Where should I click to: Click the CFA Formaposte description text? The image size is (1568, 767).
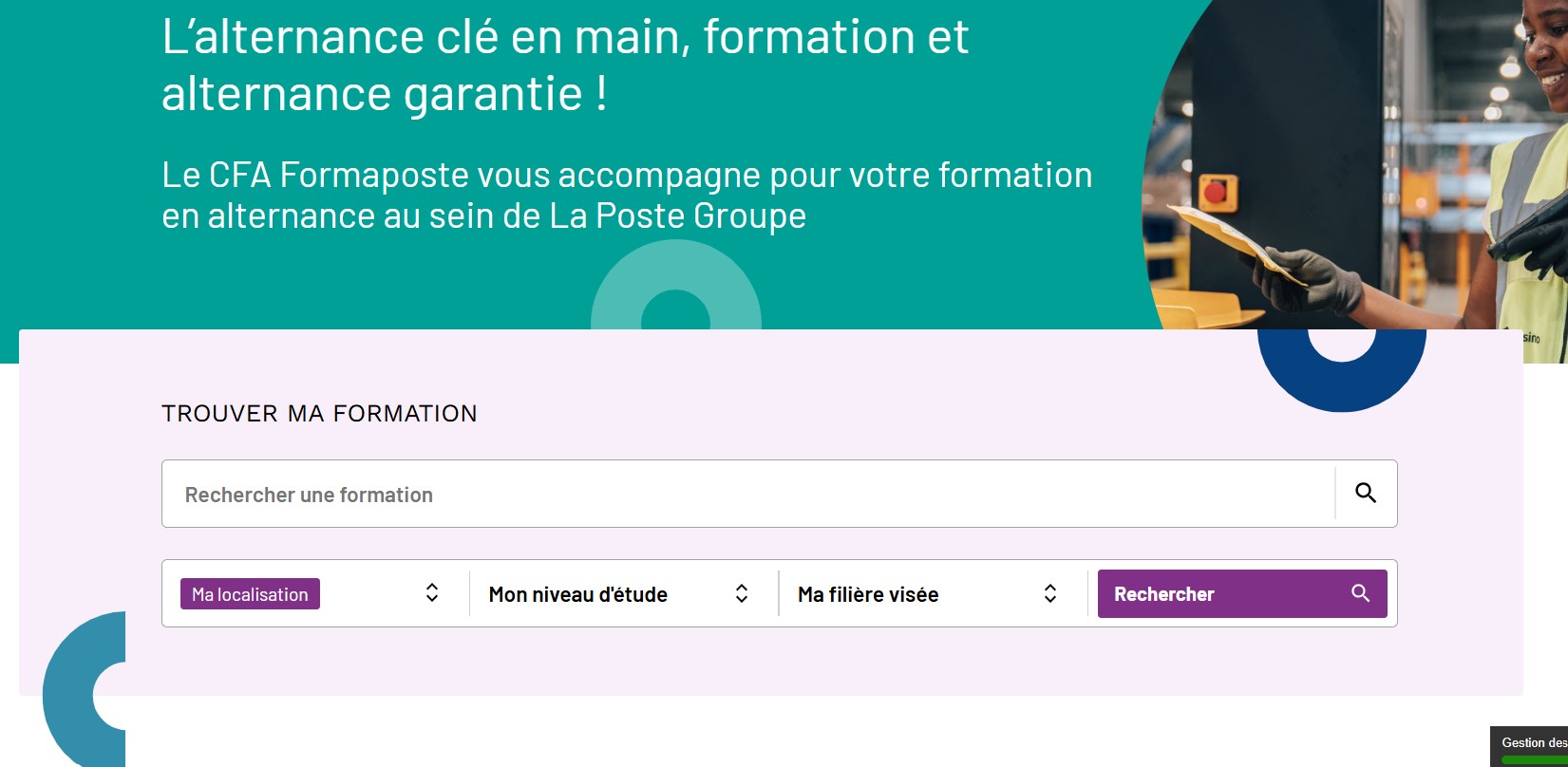click(626, 195)
